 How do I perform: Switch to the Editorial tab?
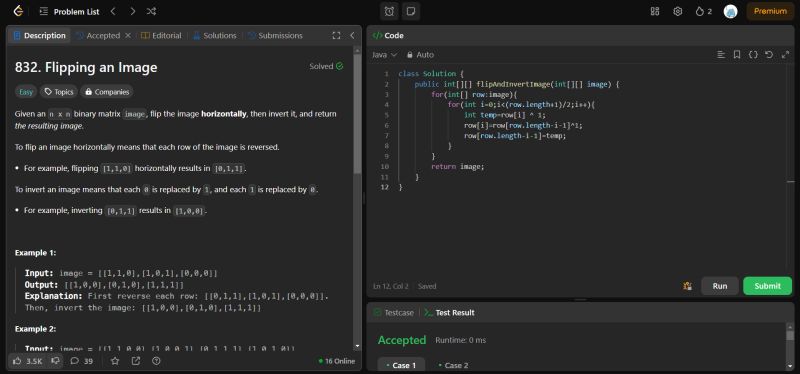point(161,36)
